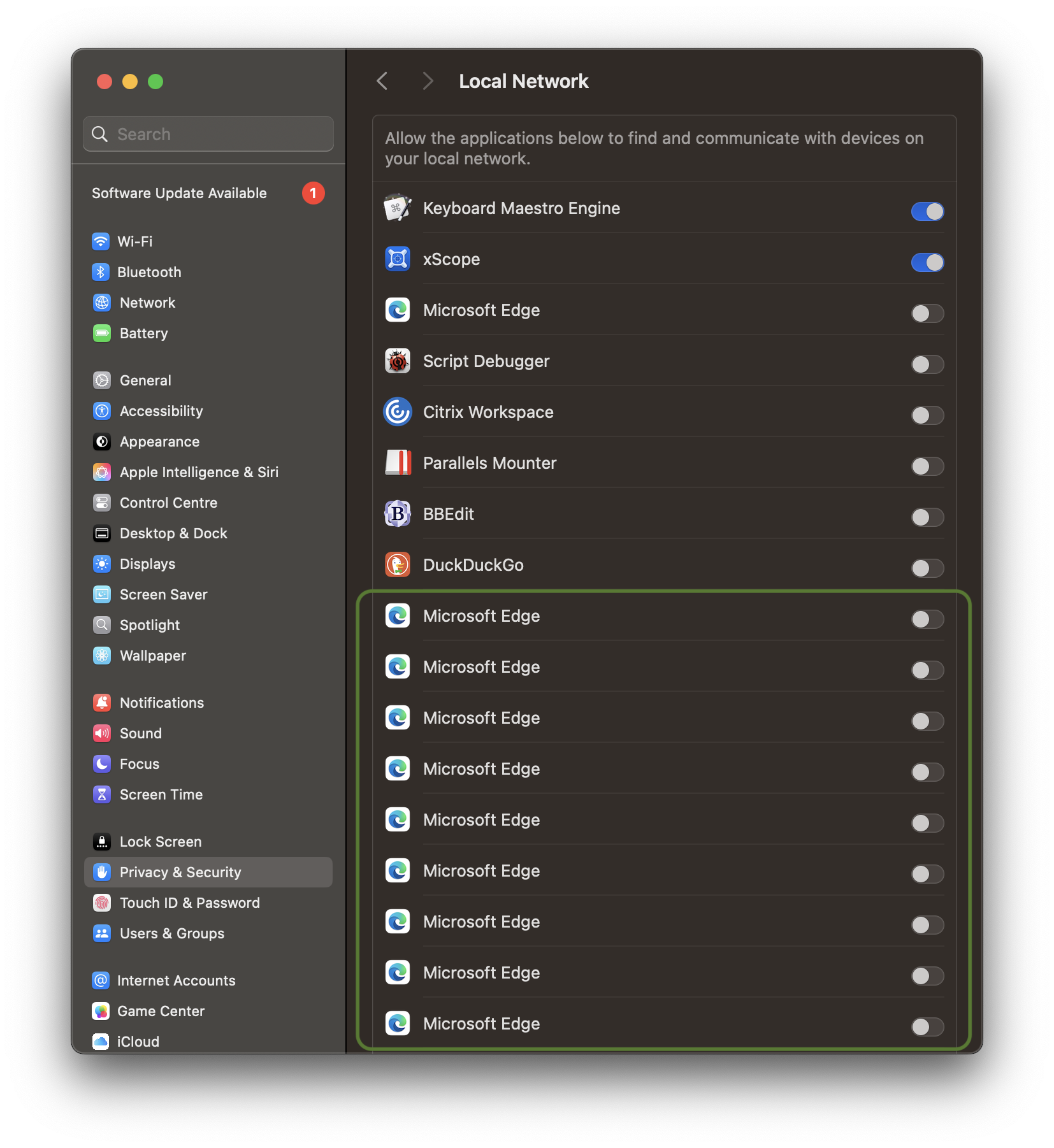1054x1148 pixels.
Task: Turn on Citrix Workspace local network access
Action: coord(927,415)
